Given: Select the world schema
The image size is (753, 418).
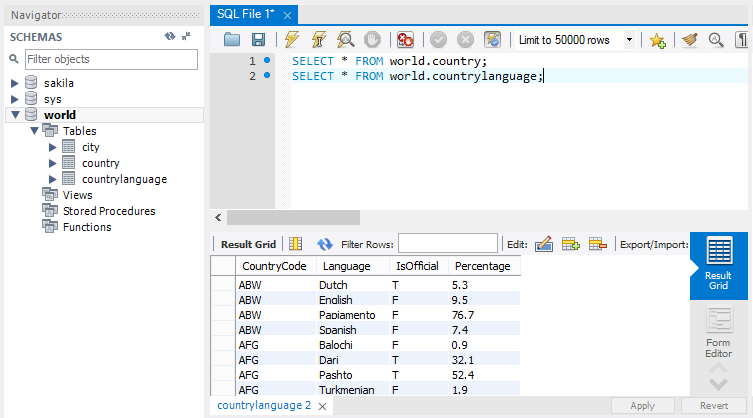Looking at the screenshot, I should tap(60, 115).
